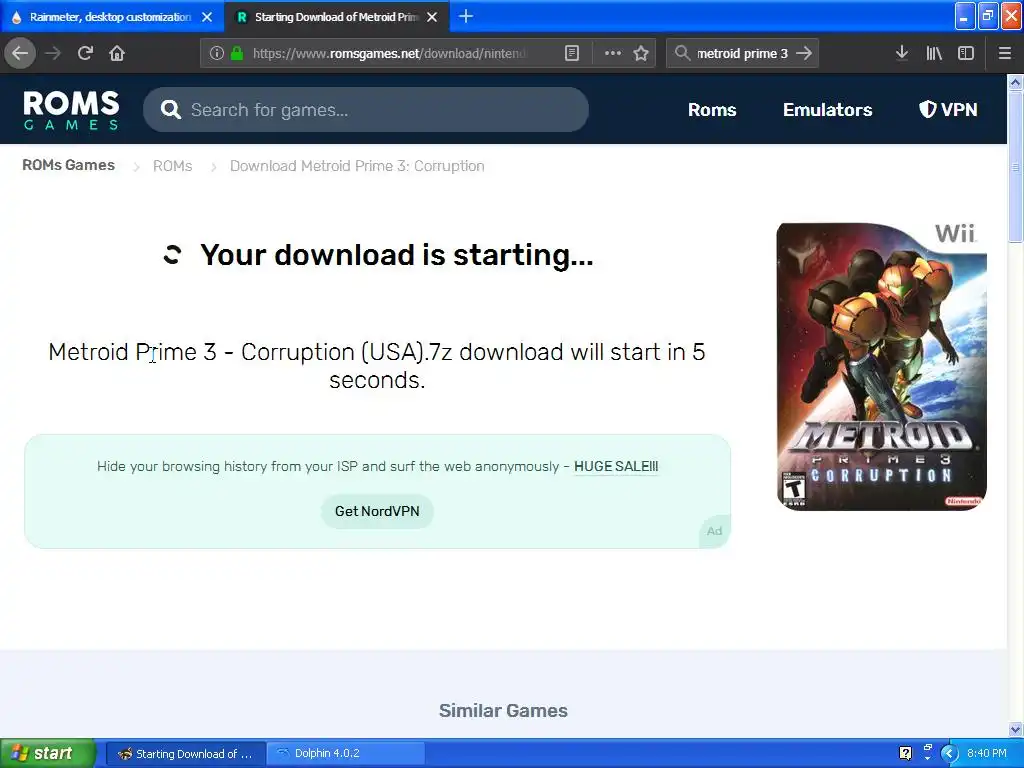Screen dimensions: 1024x768
Task: Submit browser search with the arrow
Action: point(804,54)
